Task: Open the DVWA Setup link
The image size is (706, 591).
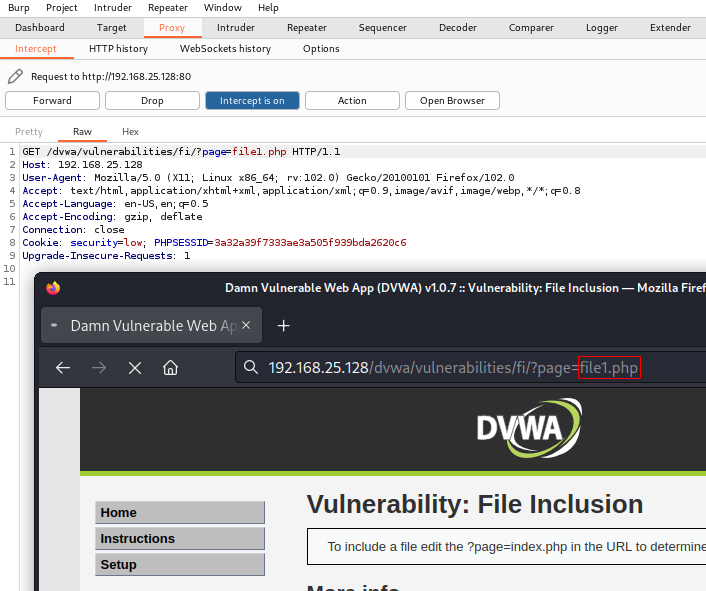Action: (180, 564)
